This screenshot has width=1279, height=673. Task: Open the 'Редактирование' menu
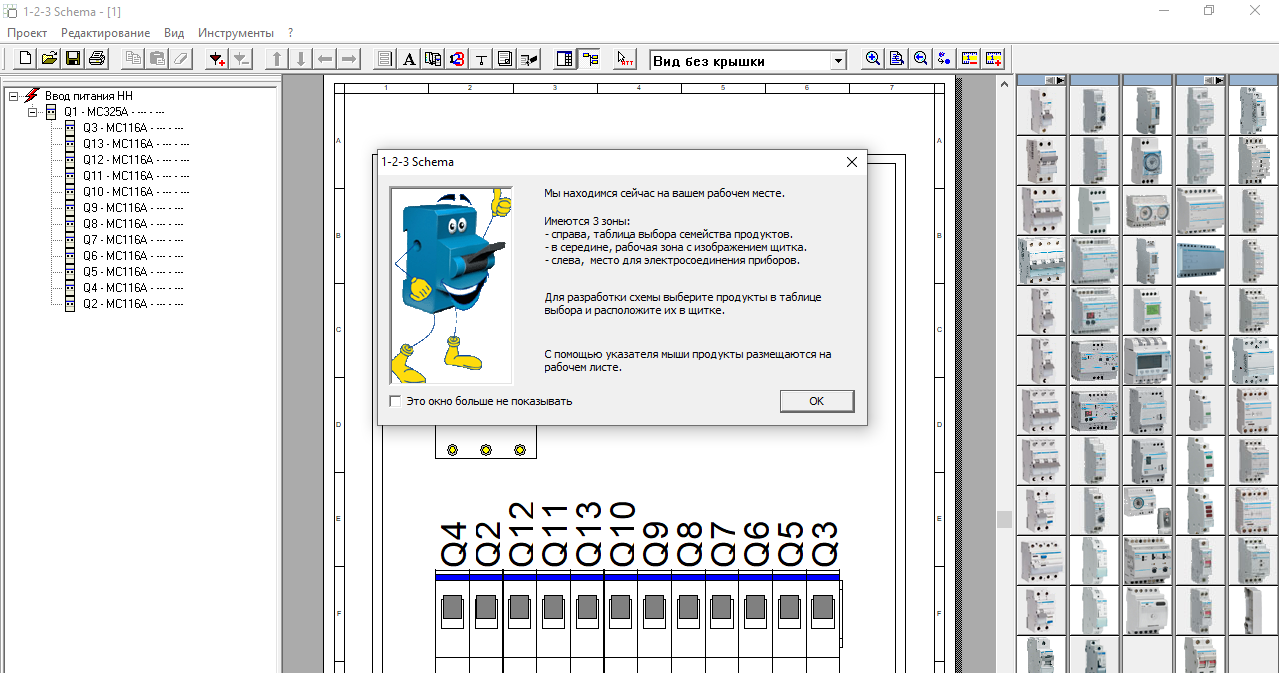[106, 33]
